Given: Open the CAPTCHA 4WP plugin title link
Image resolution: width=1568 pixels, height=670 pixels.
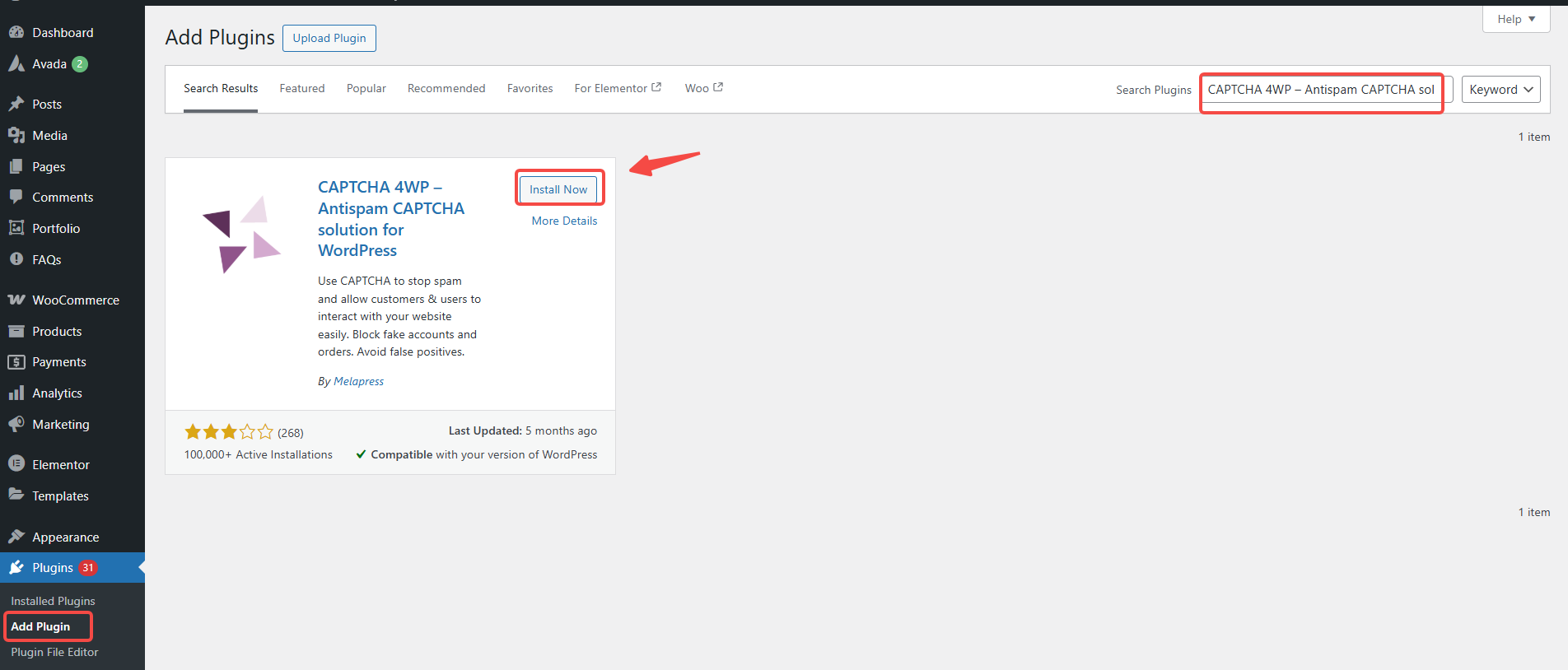Looking at the screenshot, I should point(391,219).
